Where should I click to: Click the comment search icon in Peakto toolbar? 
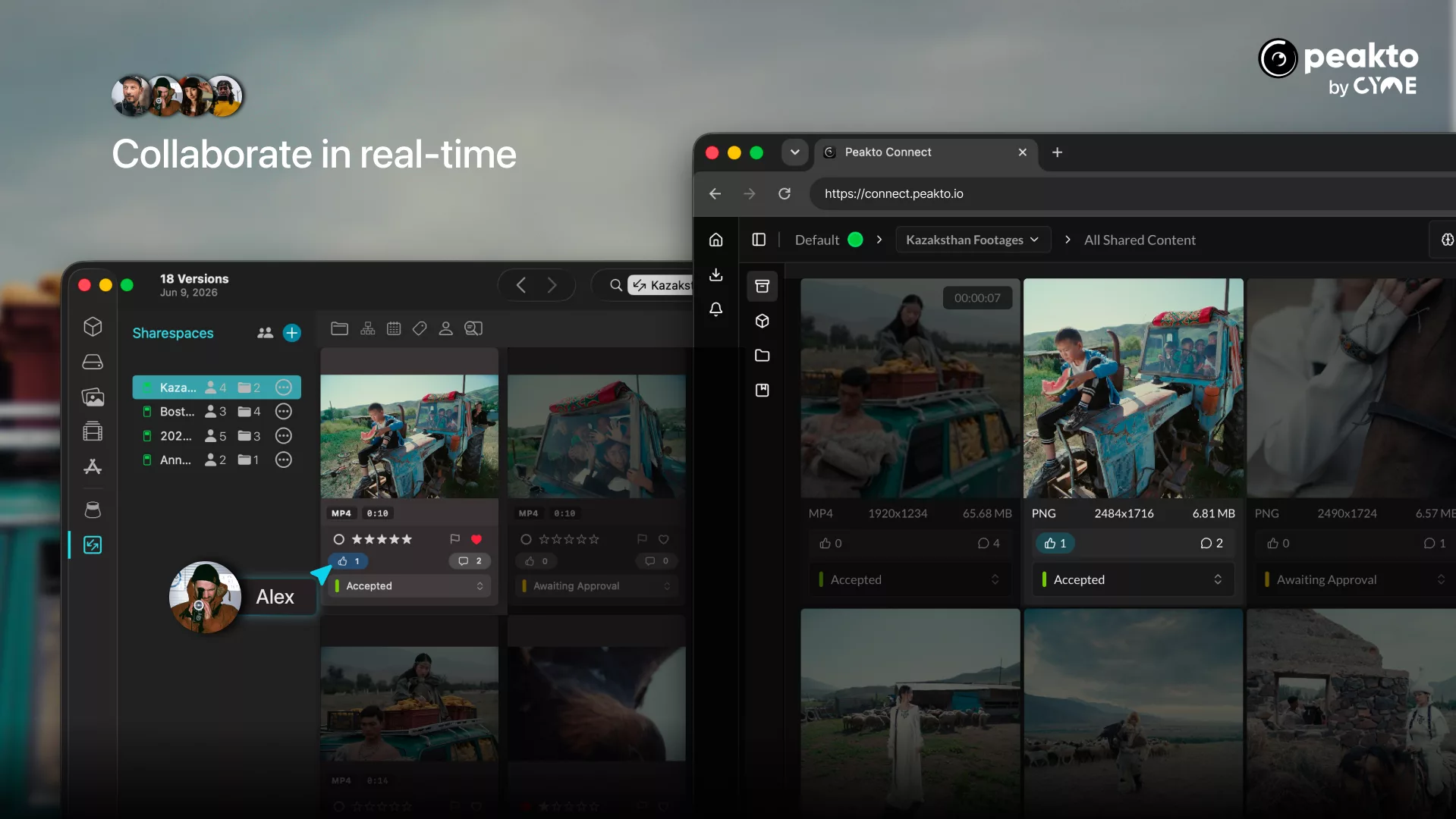click(473, 328)
